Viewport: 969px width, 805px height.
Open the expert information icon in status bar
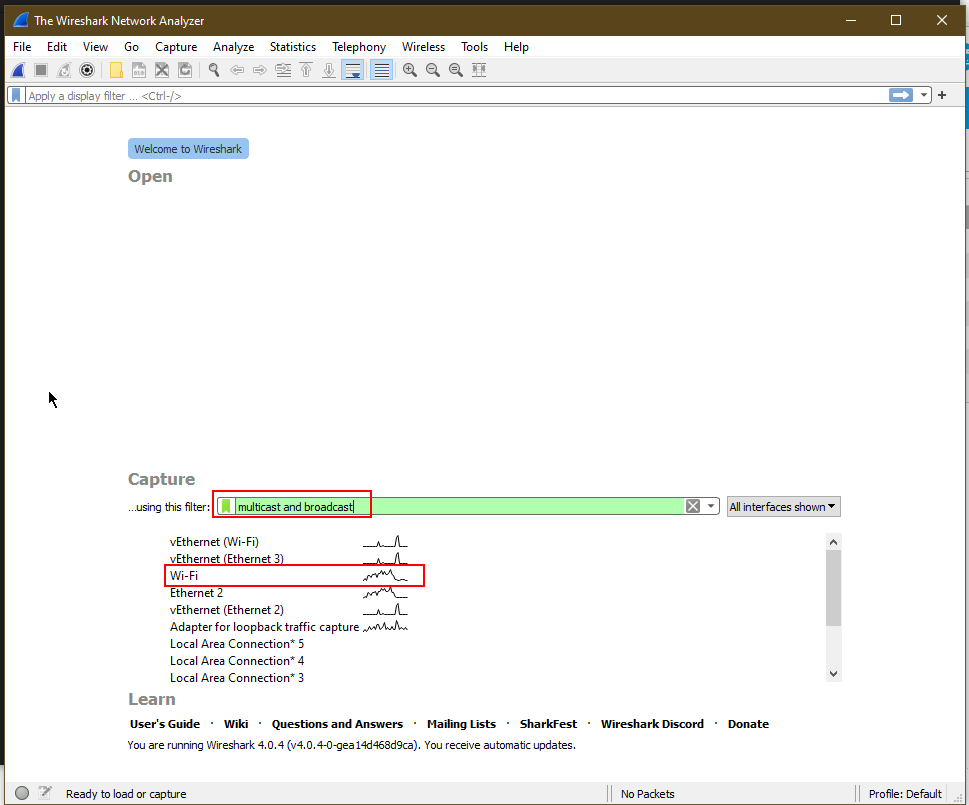[21, 792]
